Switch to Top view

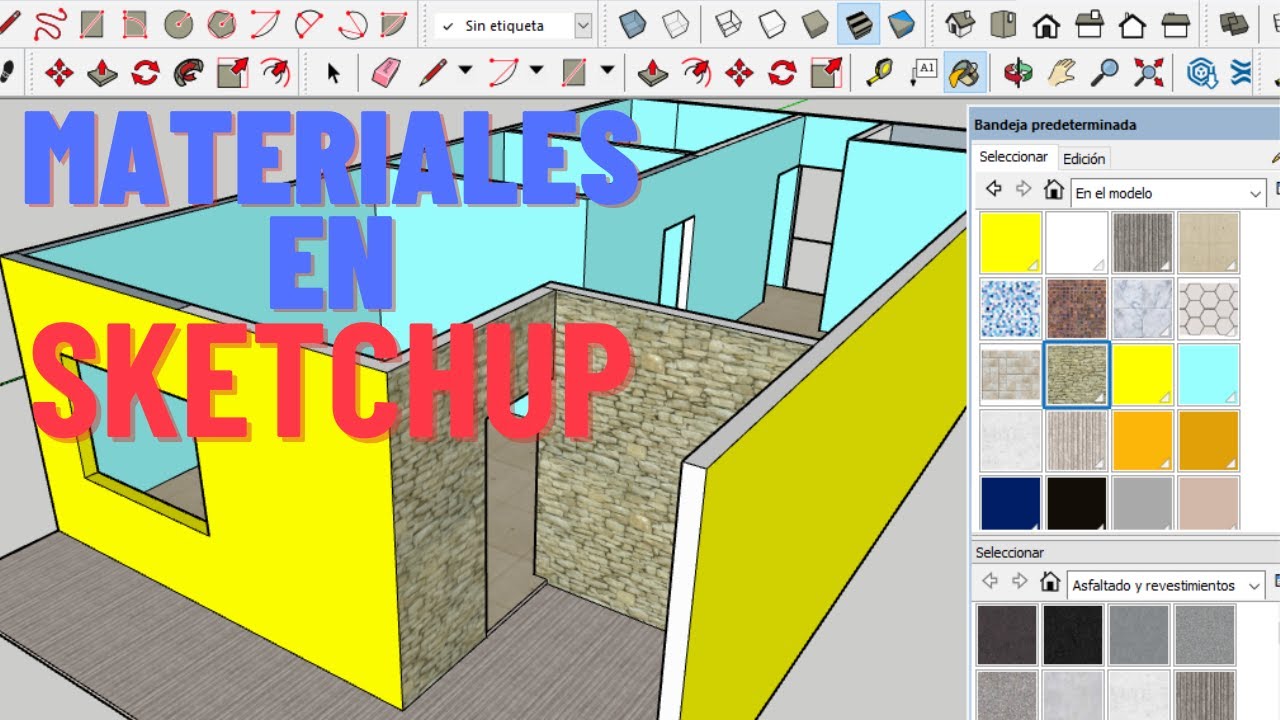coord(1004,24)
